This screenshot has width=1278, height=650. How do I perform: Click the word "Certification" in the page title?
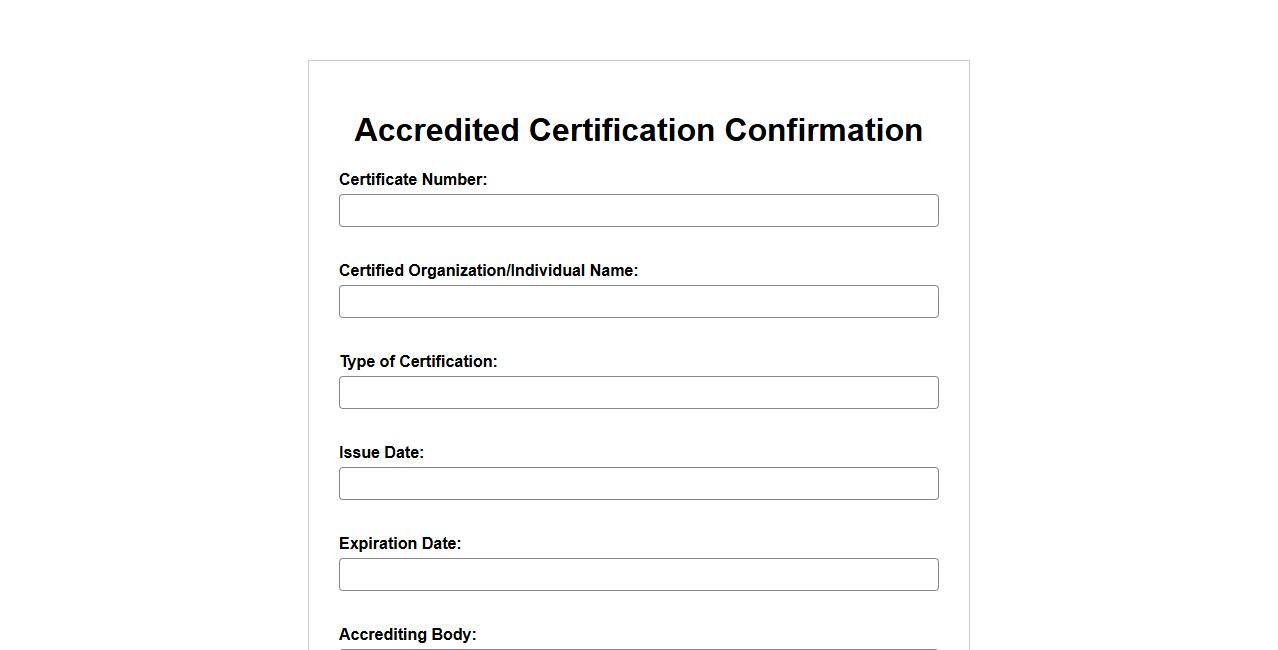[621, 130]
